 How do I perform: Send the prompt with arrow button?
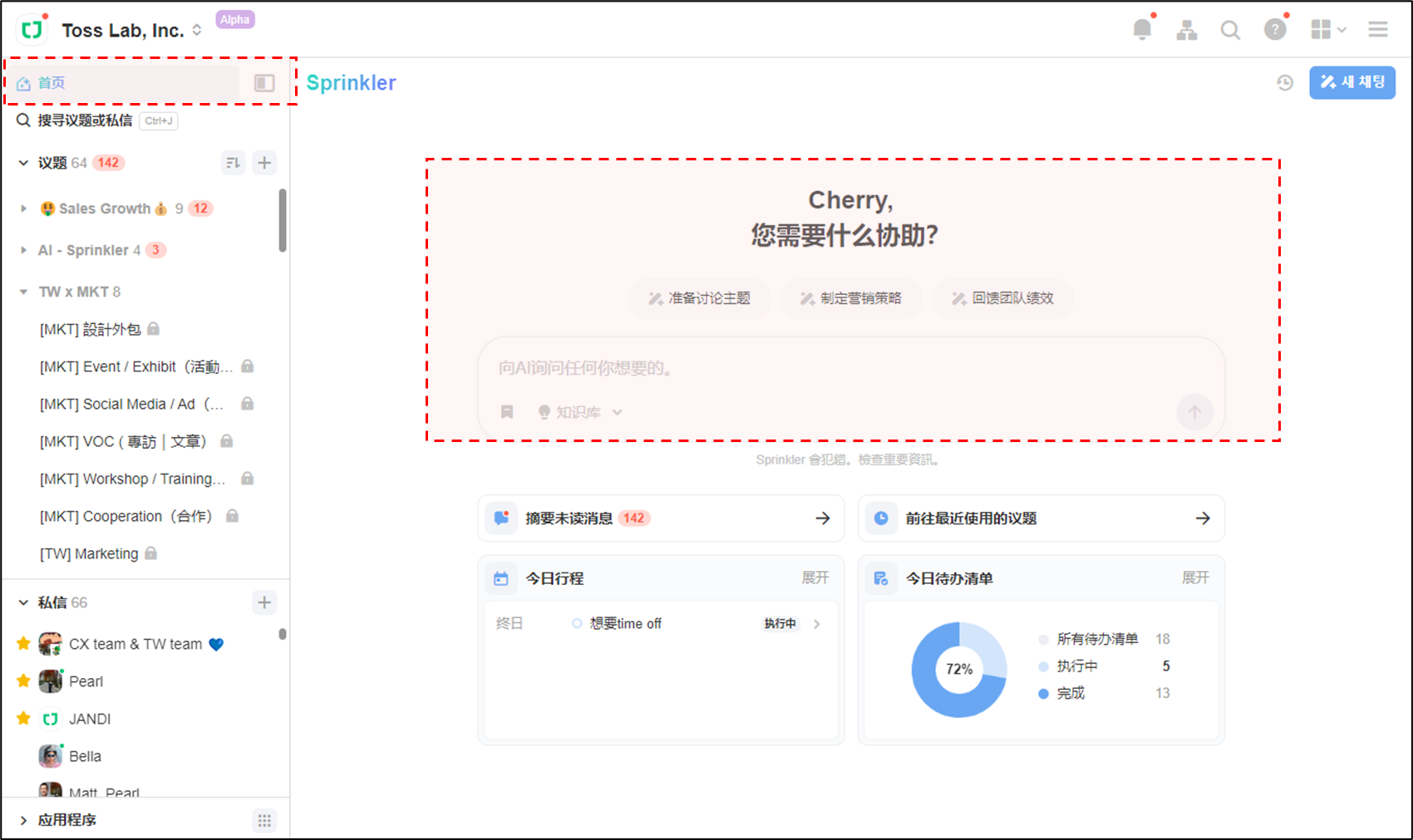[x=1194, y=412]
